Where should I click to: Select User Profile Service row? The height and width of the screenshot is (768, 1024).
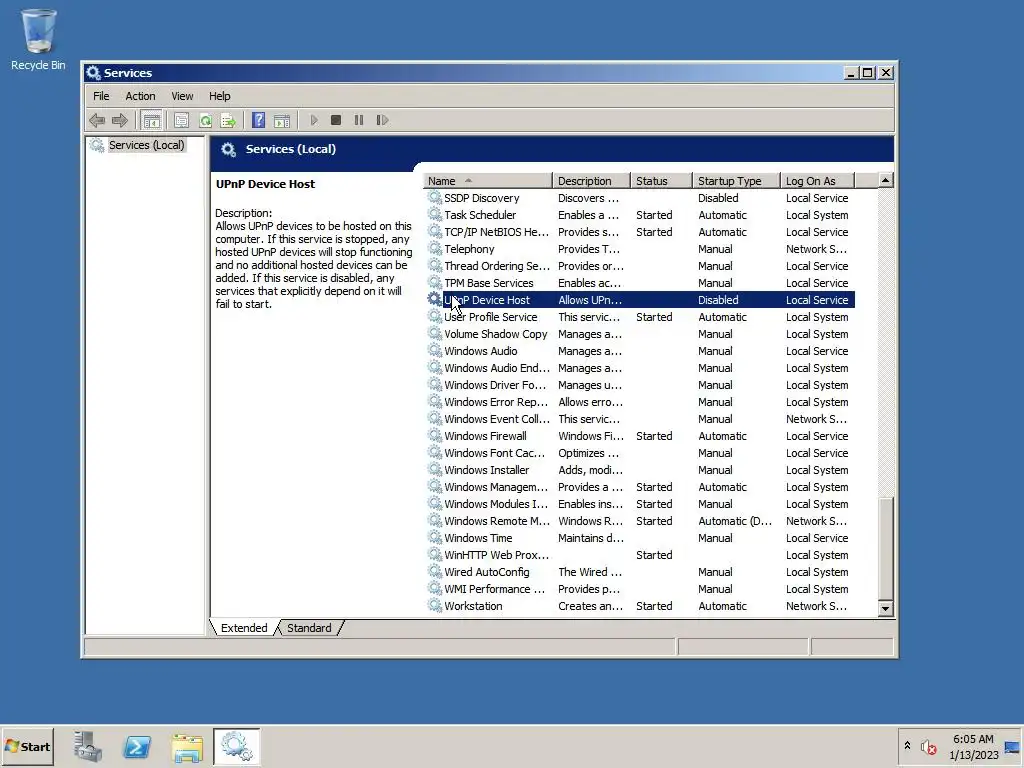point(639,317)
